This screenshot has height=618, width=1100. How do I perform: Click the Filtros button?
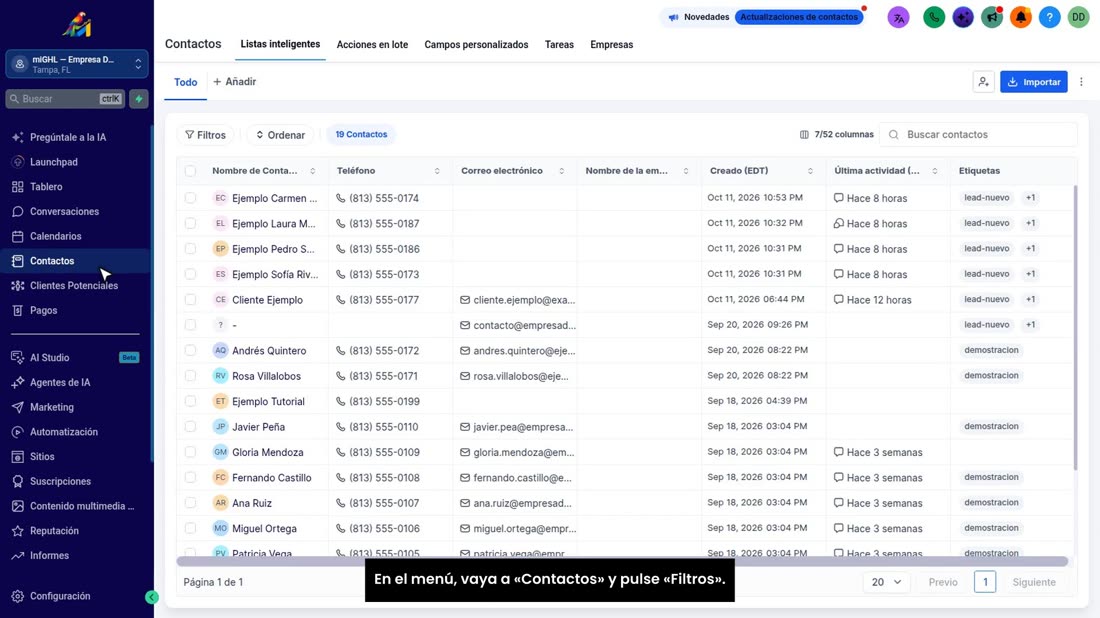[206, 135]
